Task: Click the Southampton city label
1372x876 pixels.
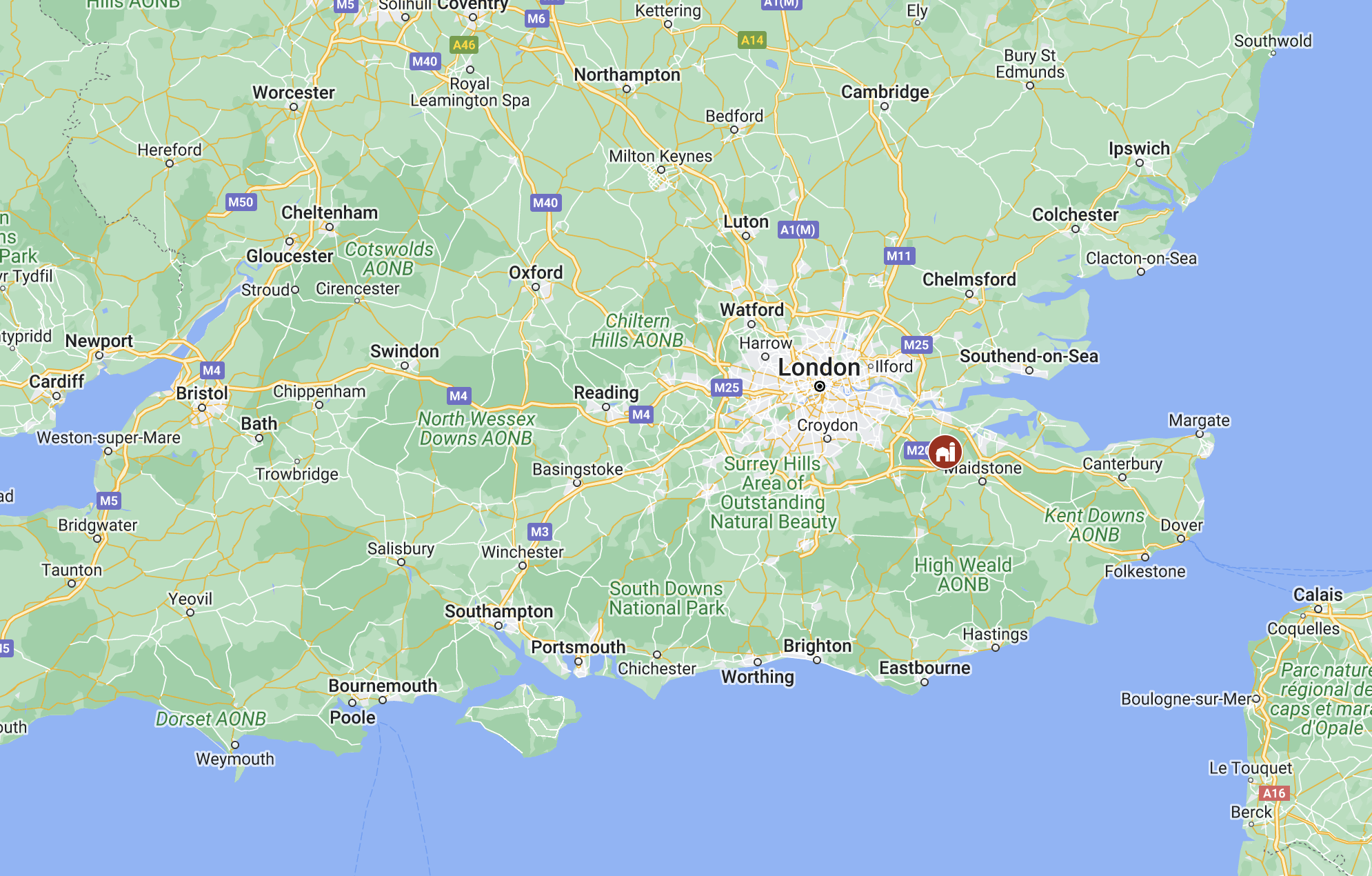Action: point(498,611)
